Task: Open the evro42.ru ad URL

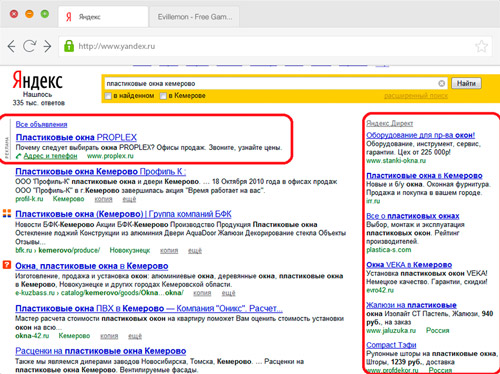Action: (x=380, y=290)
